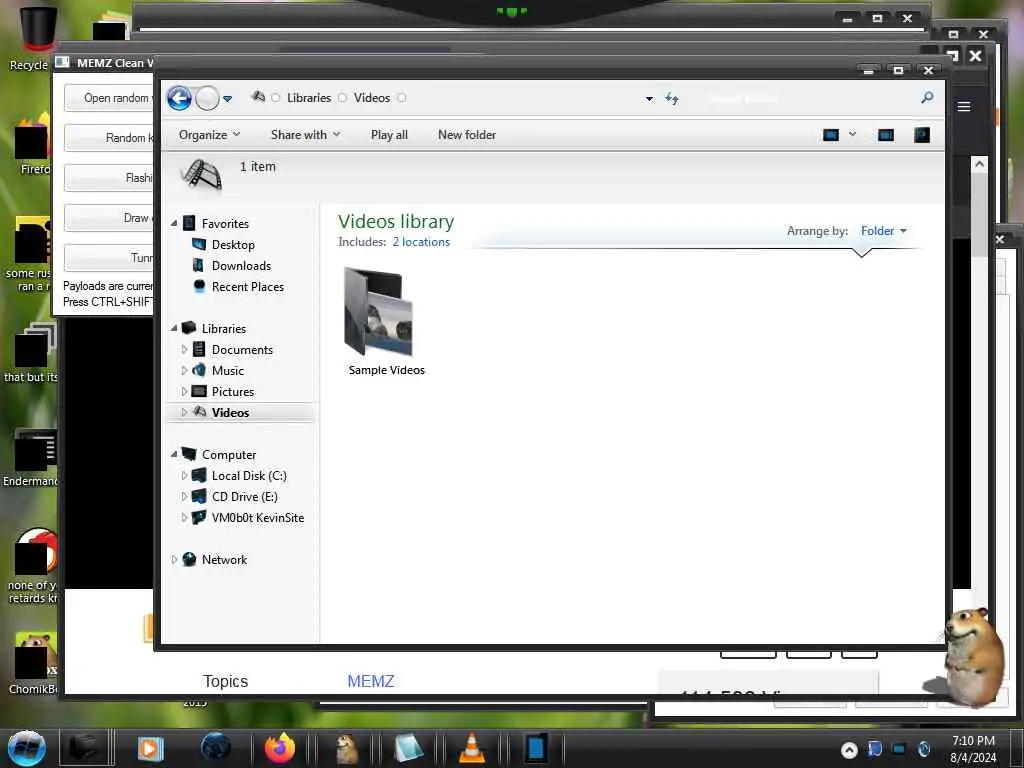Open the hamster taskbar icon
Image resolution: width=1024 pixels, height=768 pixels.
tap(346, 748)
